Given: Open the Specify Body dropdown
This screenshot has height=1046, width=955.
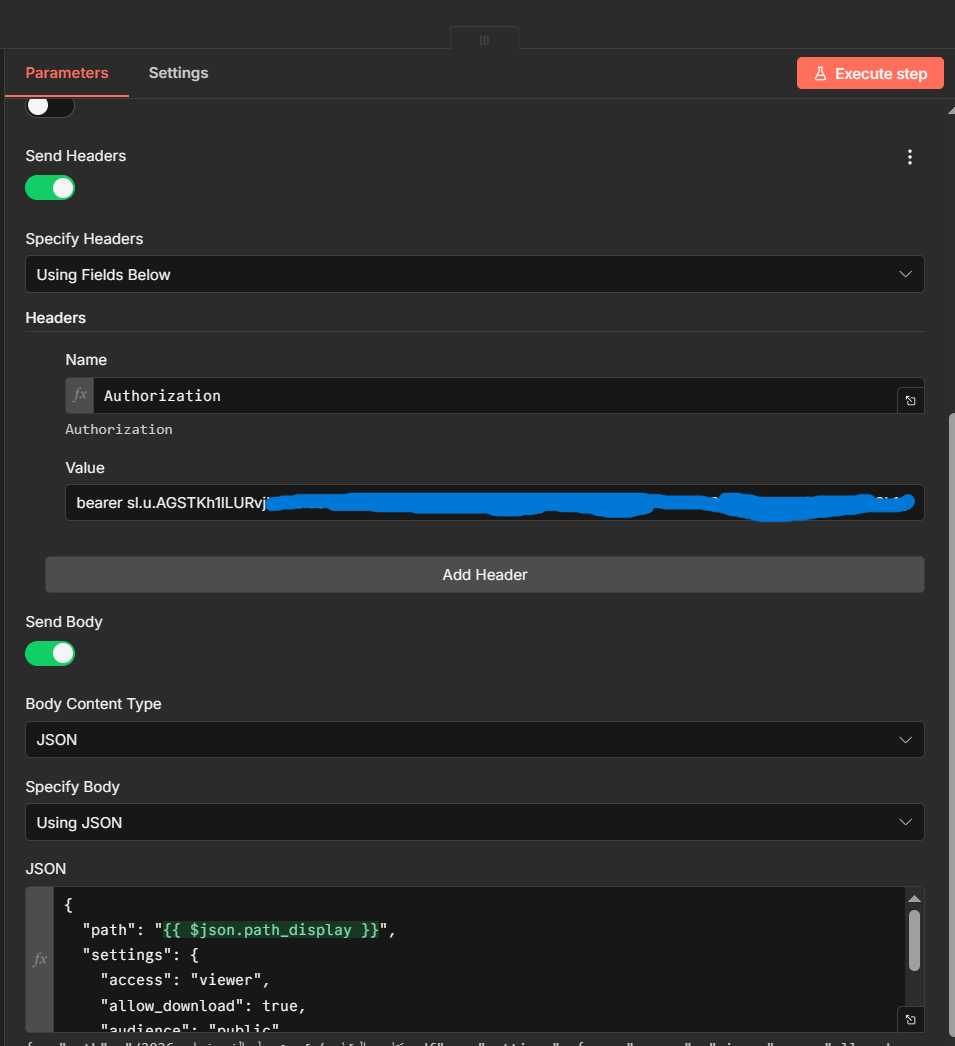Looking at the screenshot, I should pos(474,822).
